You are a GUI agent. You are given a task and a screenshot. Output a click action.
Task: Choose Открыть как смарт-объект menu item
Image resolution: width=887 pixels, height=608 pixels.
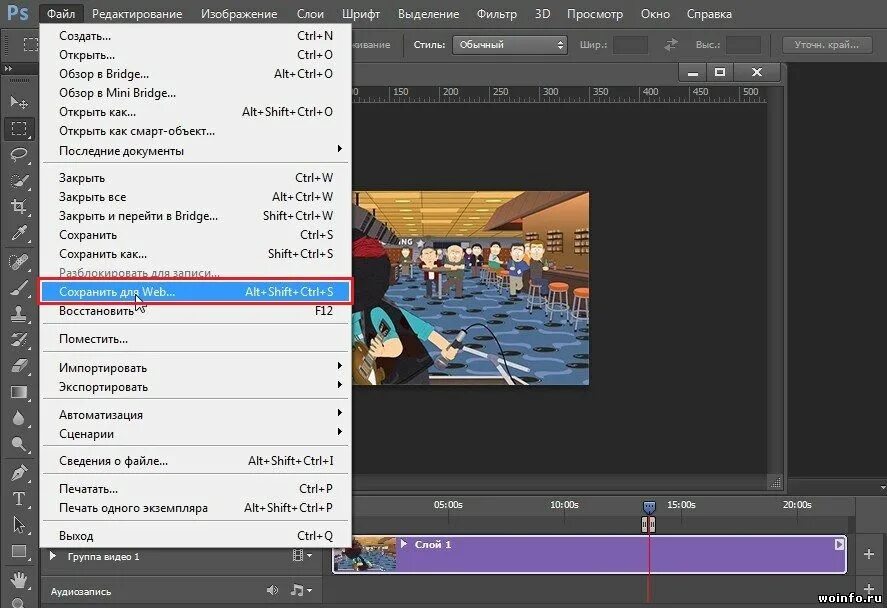point(195,131)
